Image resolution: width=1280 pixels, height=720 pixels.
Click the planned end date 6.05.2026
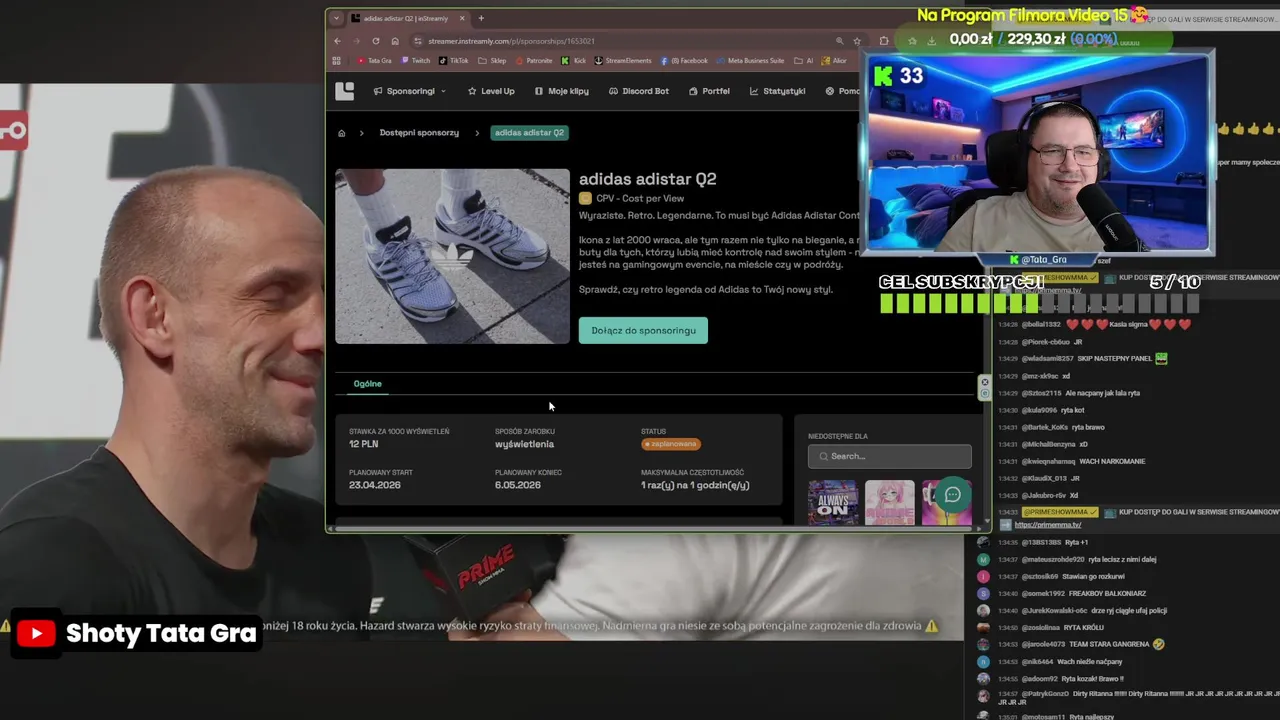click(518, 485)
